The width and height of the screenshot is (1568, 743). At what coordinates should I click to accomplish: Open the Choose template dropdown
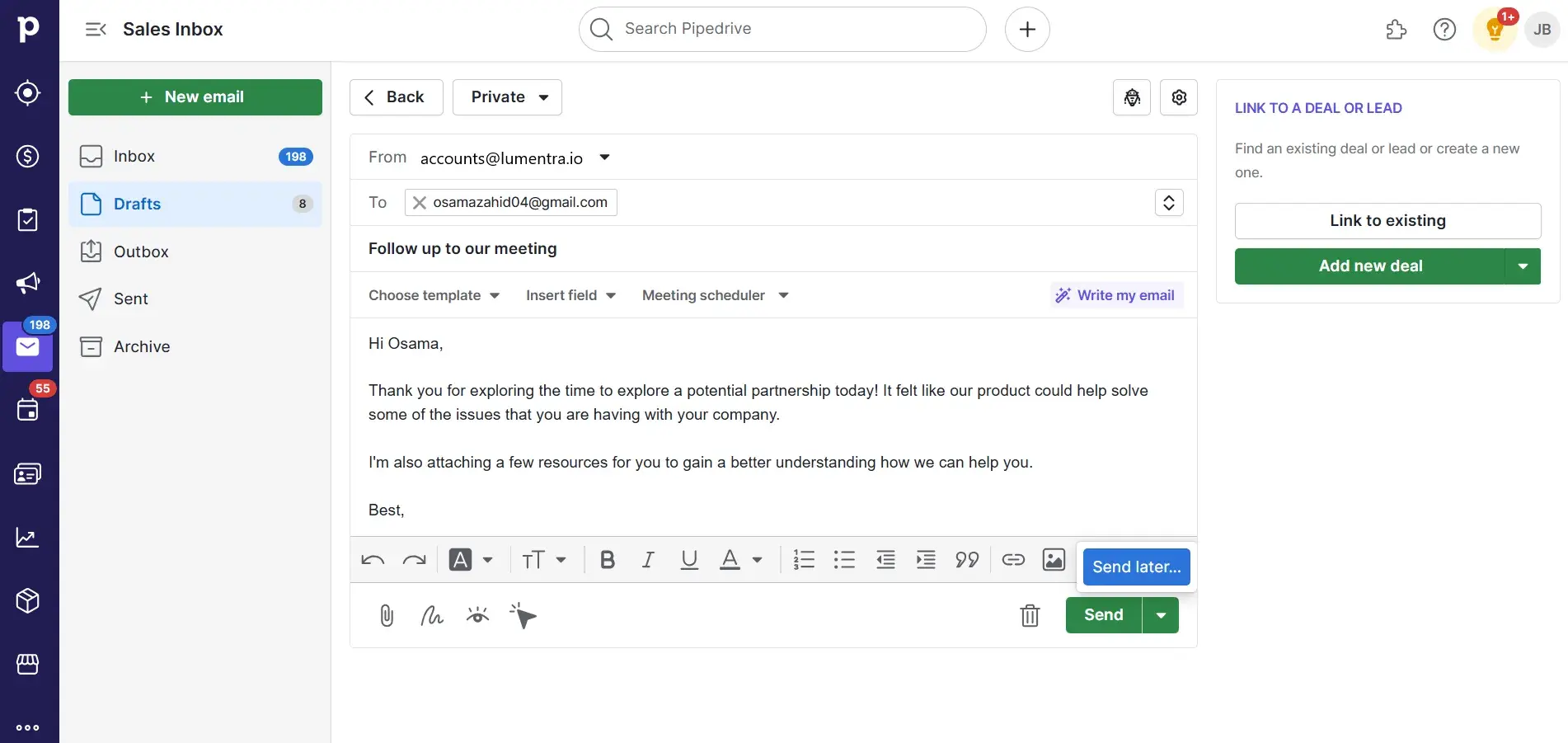433,295
